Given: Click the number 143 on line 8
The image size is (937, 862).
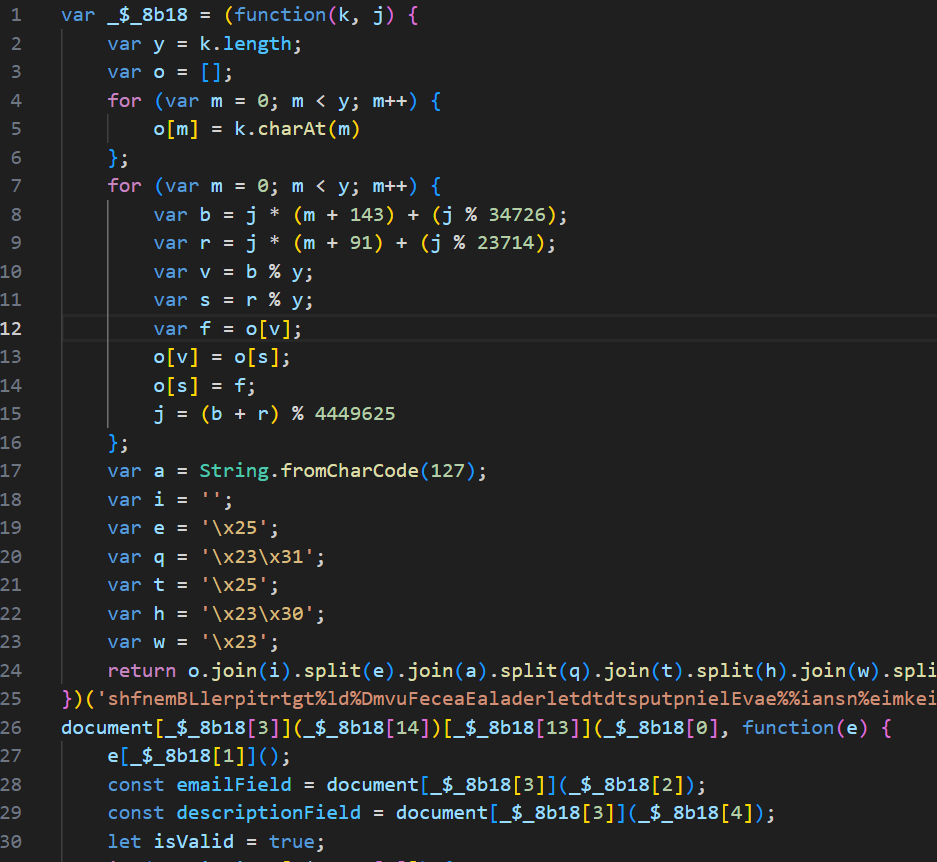Looking at the screenshot, I should [x=367, y=215].
